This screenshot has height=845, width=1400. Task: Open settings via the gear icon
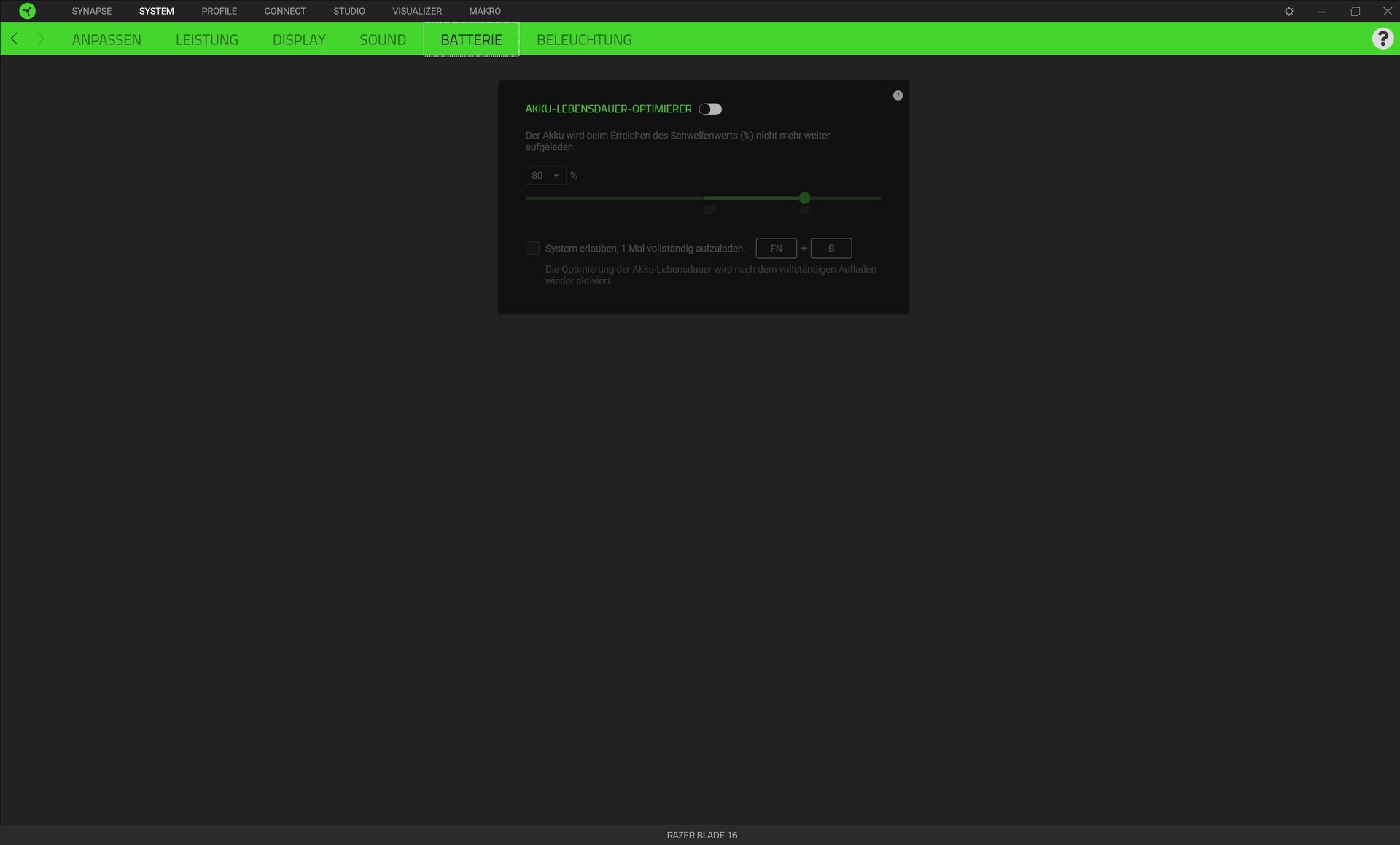pos(1289,11)
